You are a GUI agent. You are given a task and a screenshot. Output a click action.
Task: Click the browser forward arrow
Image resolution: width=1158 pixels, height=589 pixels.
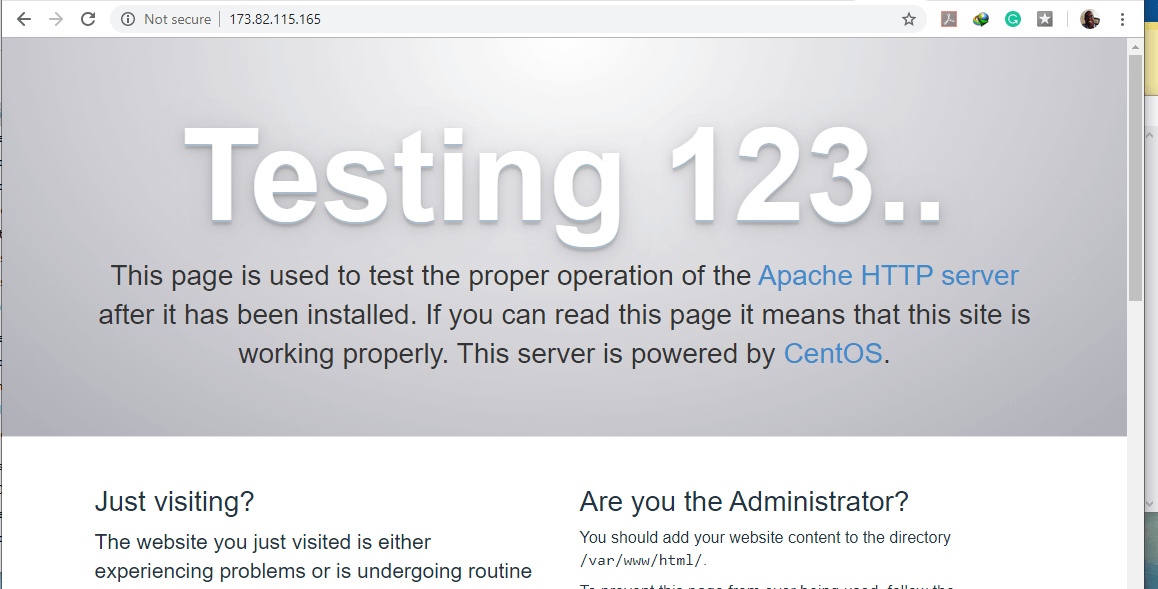click(56, 19)
